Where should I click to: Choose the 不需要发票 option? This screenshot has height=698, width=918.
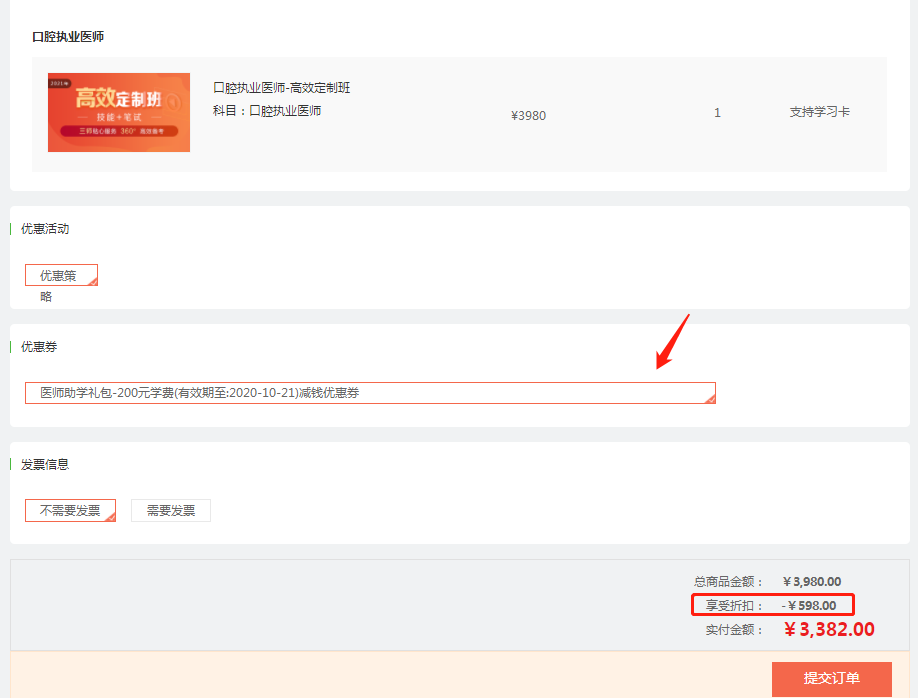pos(69,510)
